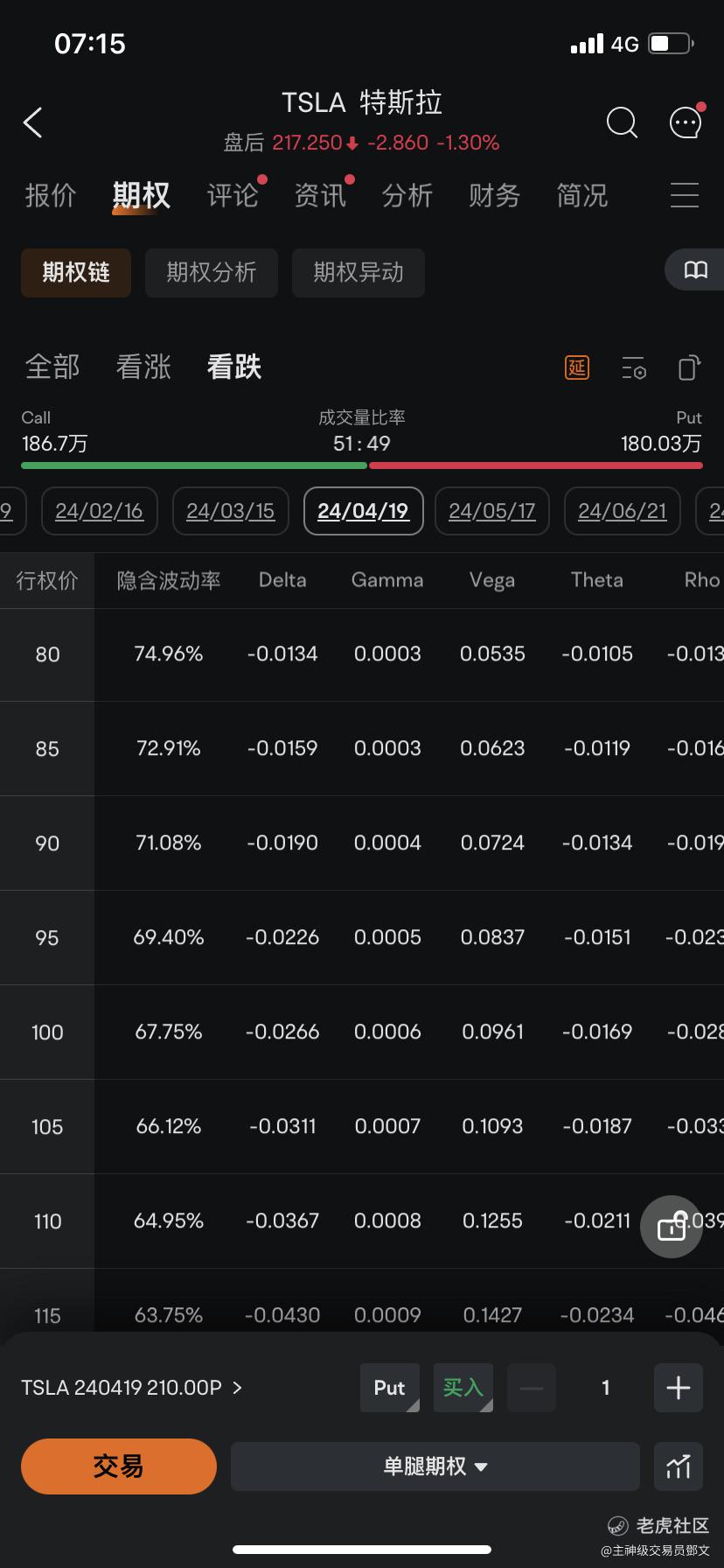The width and height of the screenshot is (724, 1568).
Task: Tap Vega value 0.1093
Action: pos(492,1127)
